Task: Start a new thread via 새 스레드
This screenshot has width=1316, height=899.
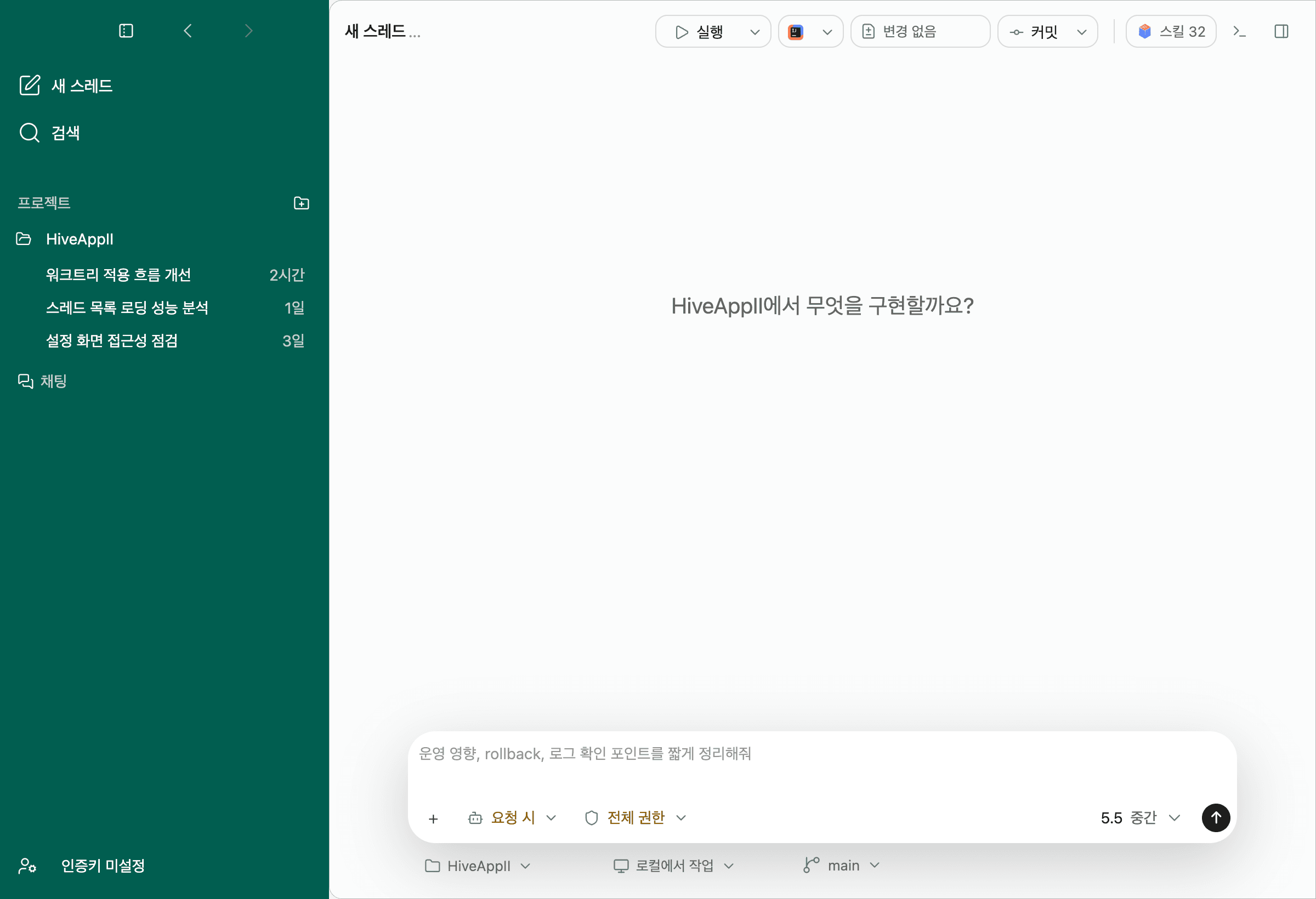Action: point(66,86)
